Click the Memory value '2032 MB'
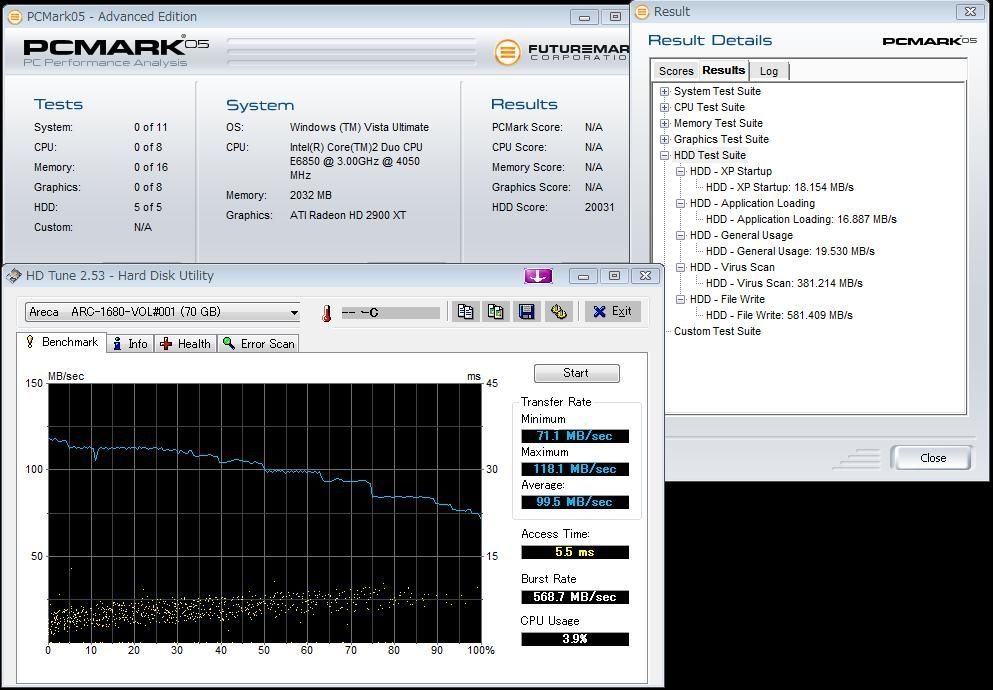This screenshot has width=993, height=690. 310,196
